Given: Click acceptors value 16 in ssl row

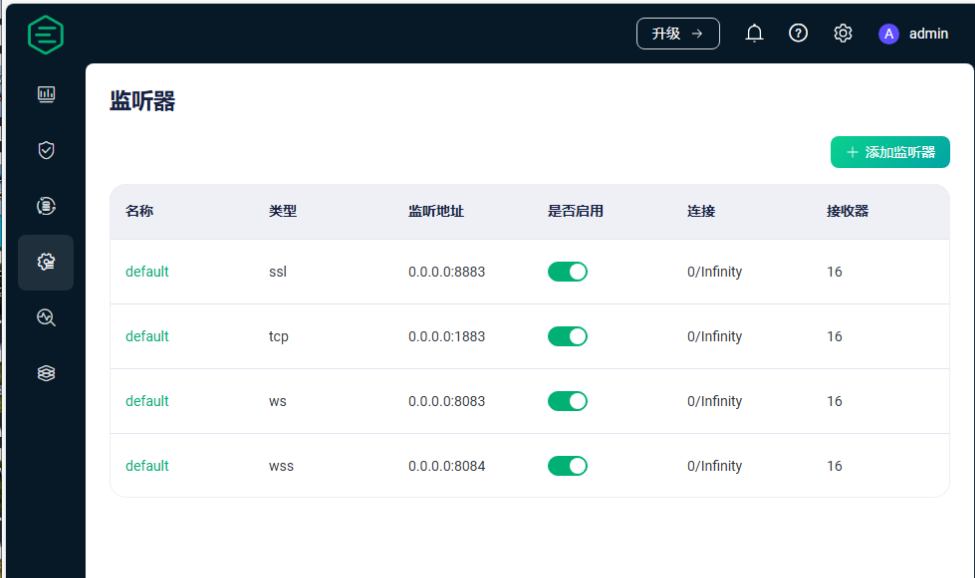Looking at the screenshot, I should click(x=834, y=272).
